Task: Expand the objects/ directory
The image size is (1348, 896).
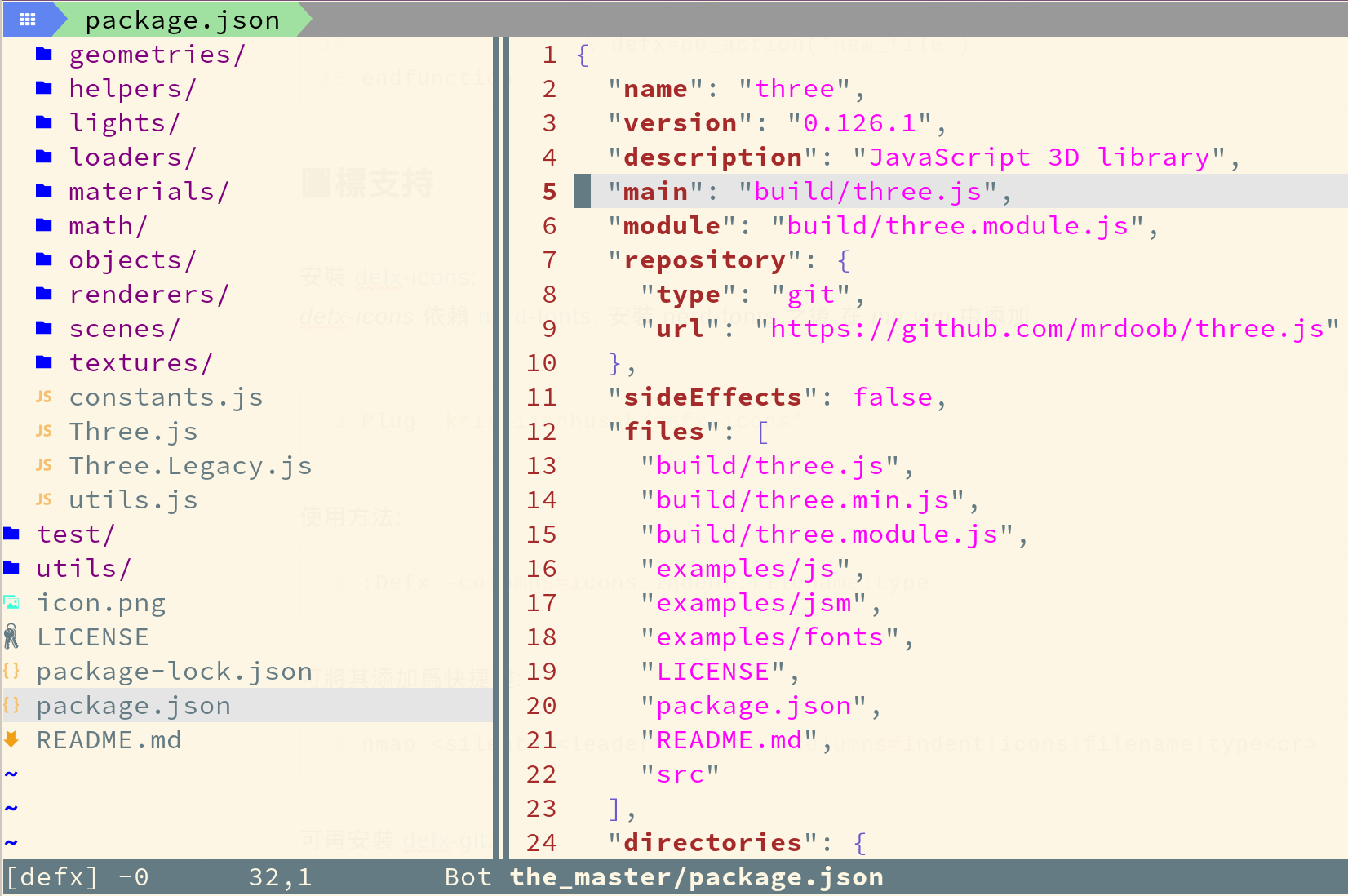Action: 132,260
